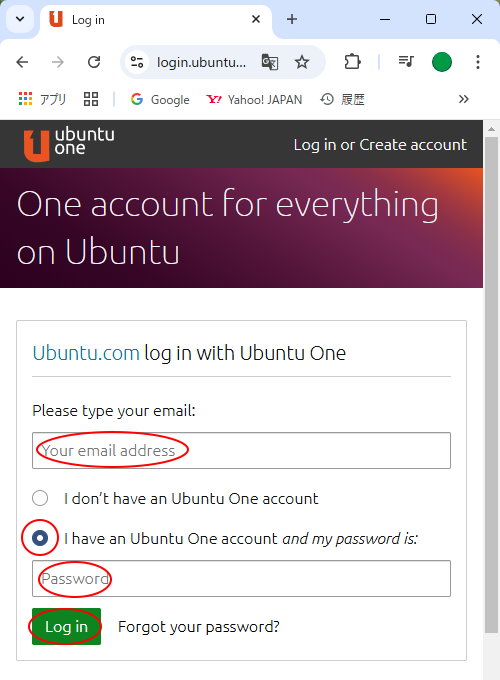Reload the page with the refresh icon
This screenshot has width=500, height=680.
pos(94,62)
